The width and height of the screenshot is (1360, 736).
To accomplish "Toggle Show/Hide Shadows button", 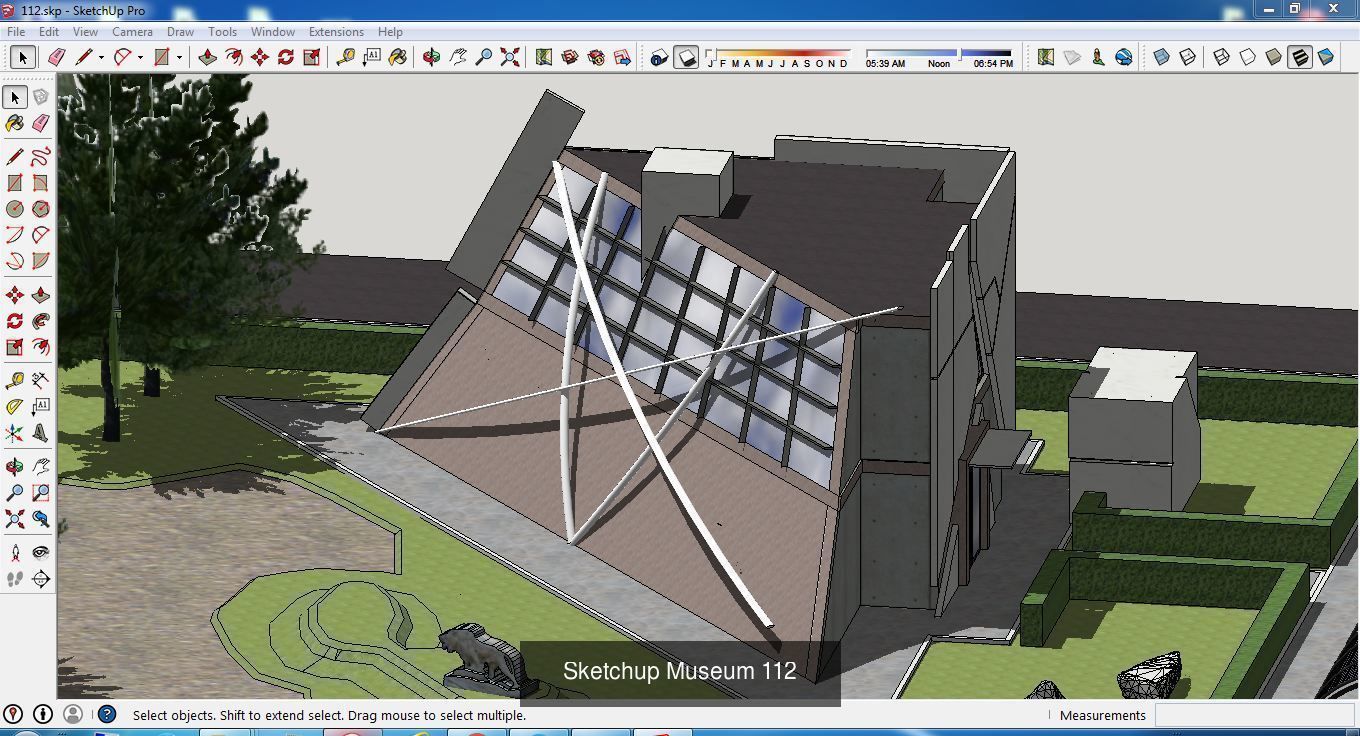I will 686,57.
